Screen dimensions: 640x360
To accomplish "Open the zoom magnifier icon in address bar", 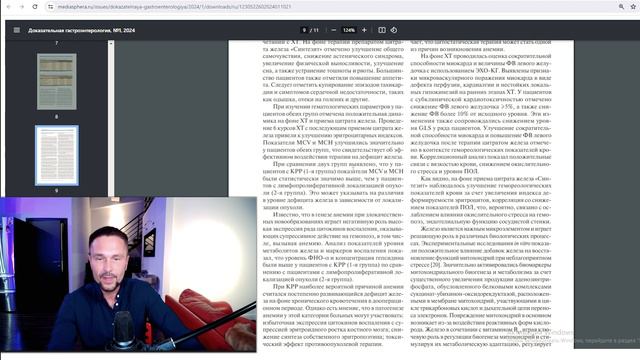I will [621, 7].
